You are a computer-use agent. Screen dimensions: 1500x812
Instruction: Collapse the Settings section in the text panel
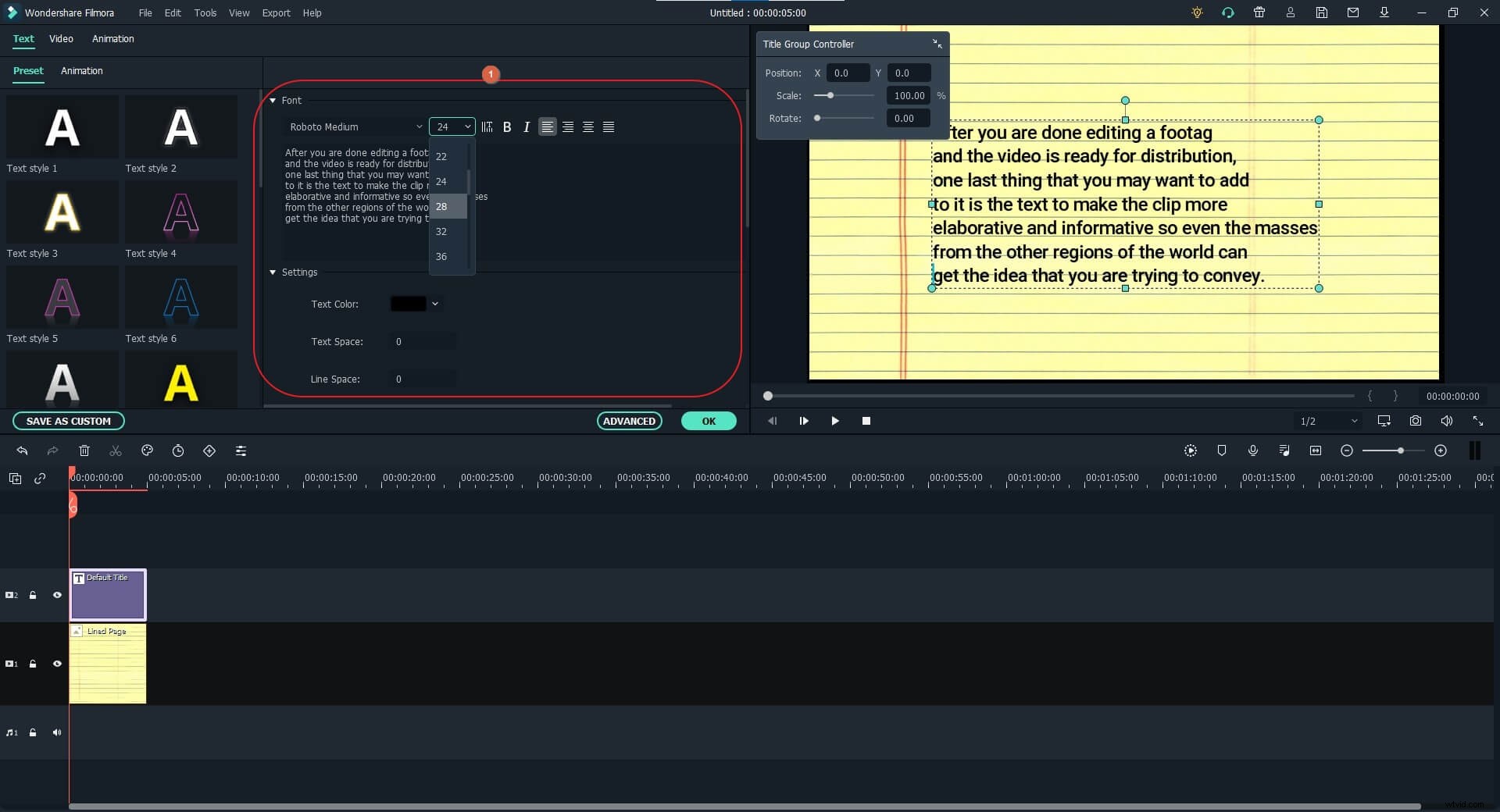272,272
